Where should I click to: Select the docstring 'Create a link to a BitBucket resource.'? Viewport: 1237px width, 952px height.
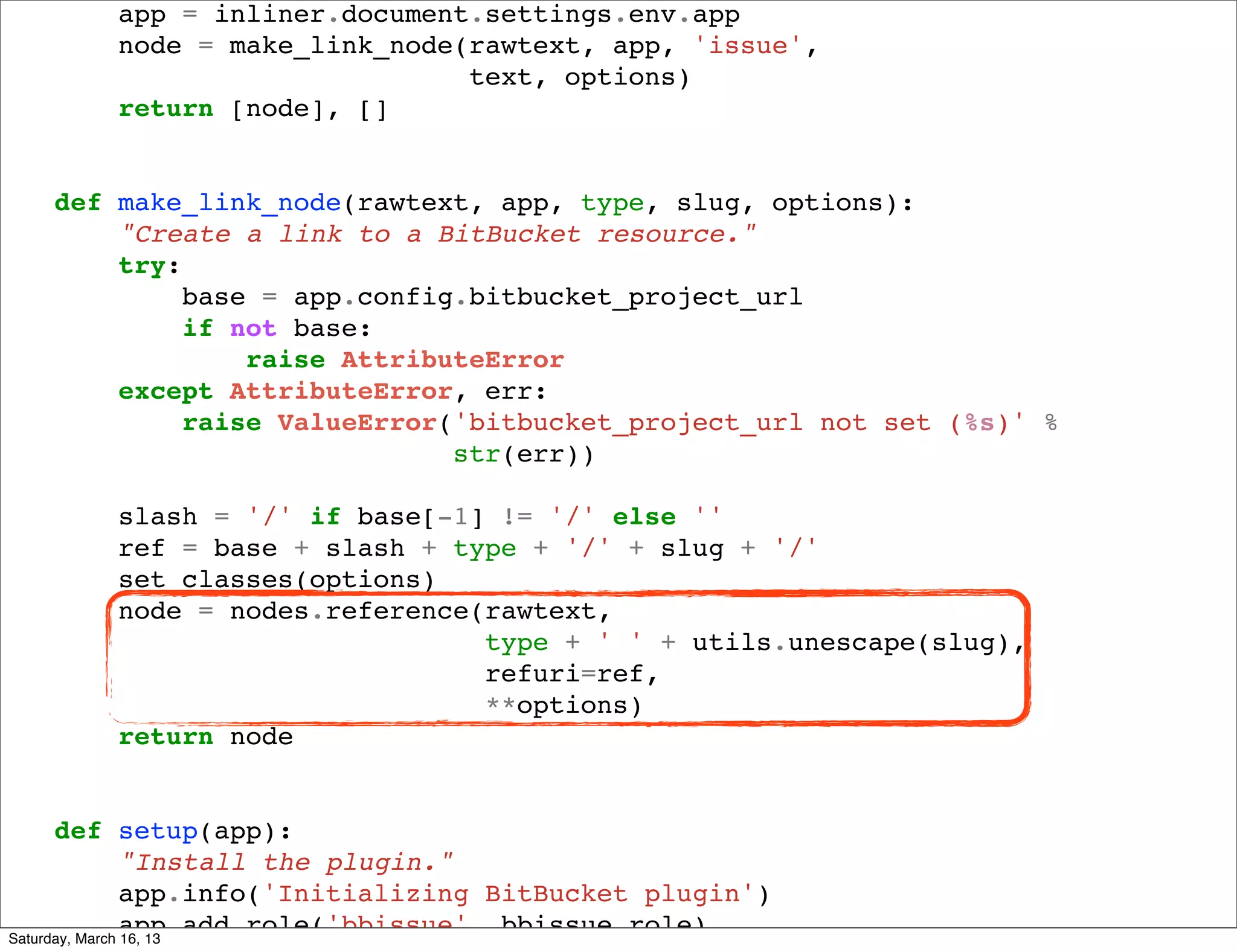click(x=439, y=234)
